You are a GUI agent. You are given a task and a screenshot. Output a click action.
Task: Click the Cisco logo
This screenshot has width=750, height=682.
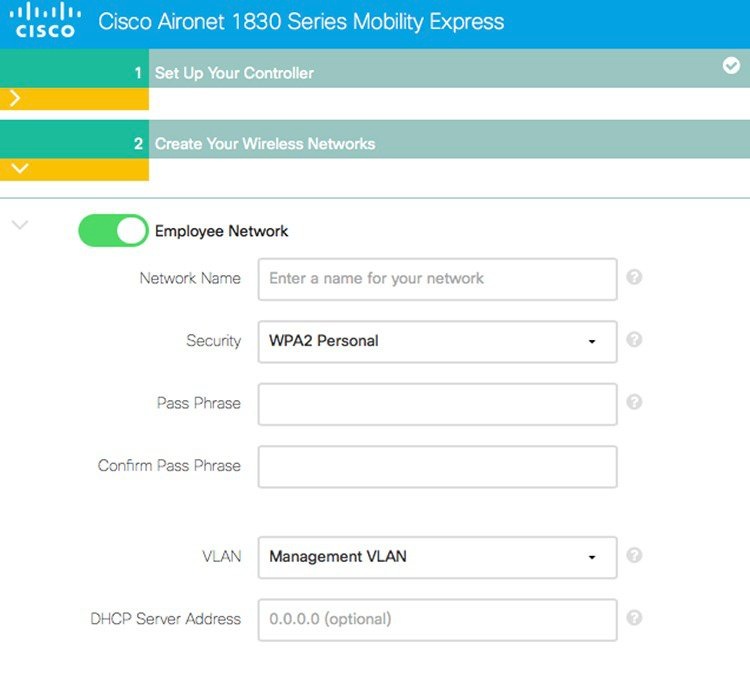click(x=46, y=20)
